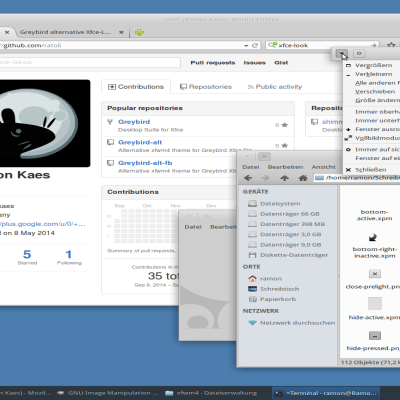Select Diskette-Datenträger in sidebar
Viewport: 400px width, 400px height.
click(x=288, y=255)
